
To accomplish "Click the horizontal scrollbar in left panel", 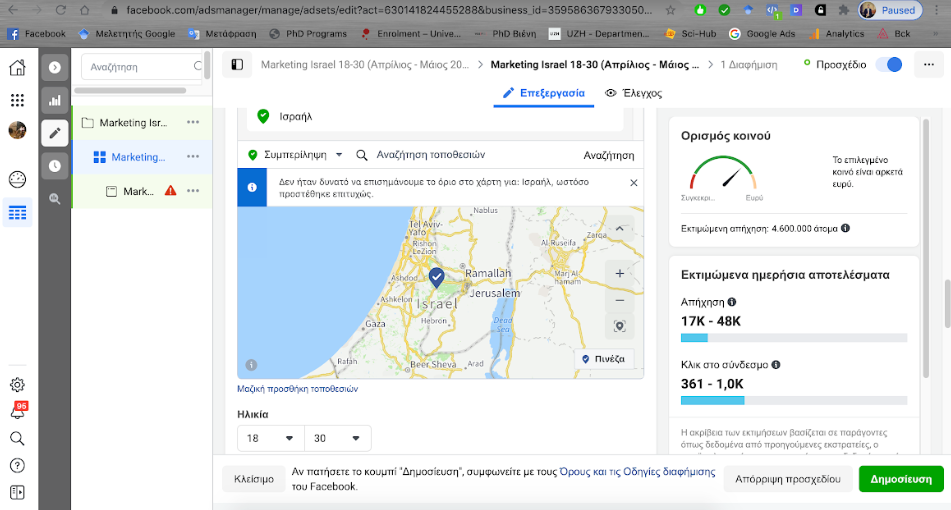I will (x=130, y=90).
